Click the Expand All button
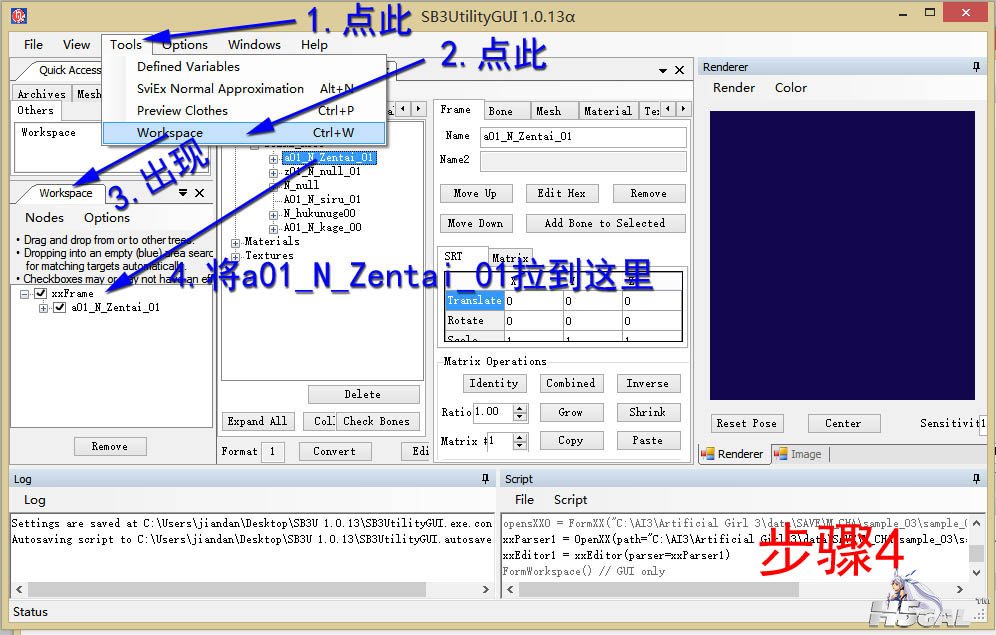The width and height of the screenshot is (996, 635). (x=257, y=421)
